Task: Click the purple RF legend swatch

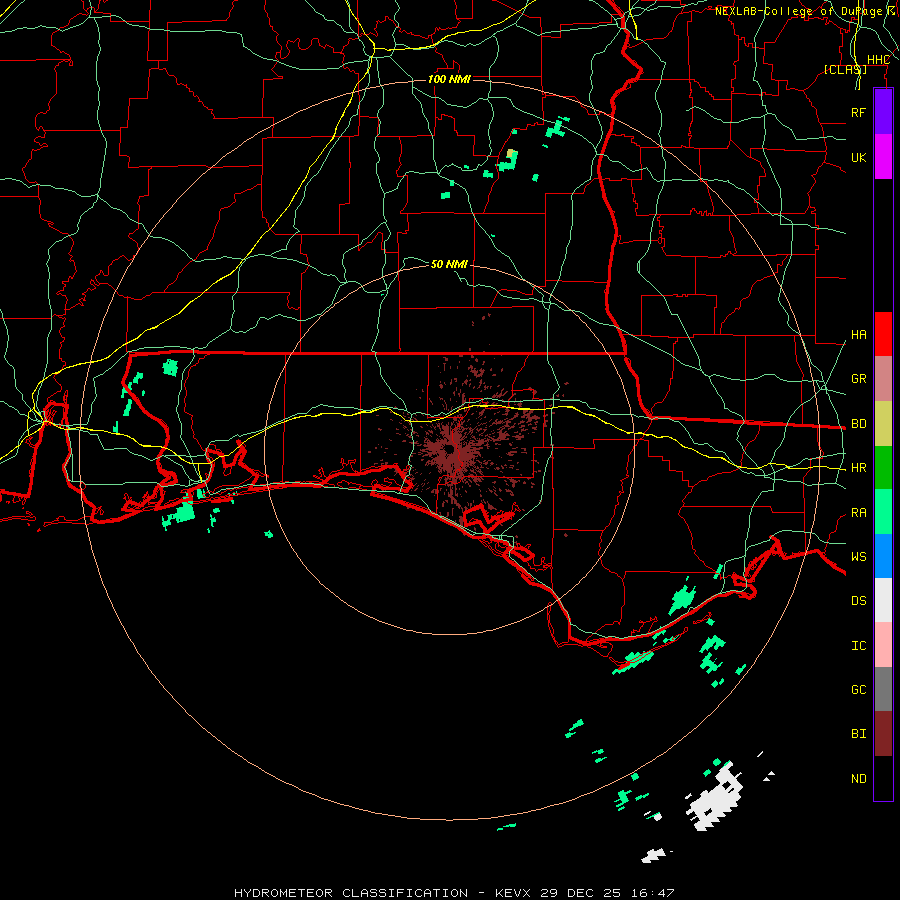Action: tap(883, 112)
